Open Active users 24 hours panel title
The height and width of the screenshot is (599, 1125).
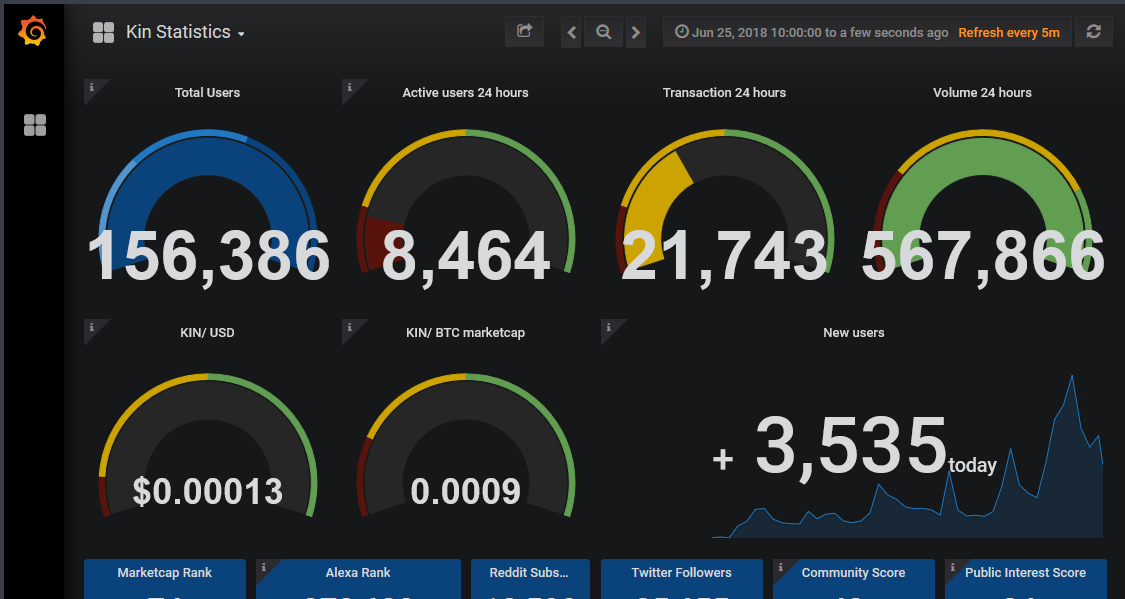point(465,93)
